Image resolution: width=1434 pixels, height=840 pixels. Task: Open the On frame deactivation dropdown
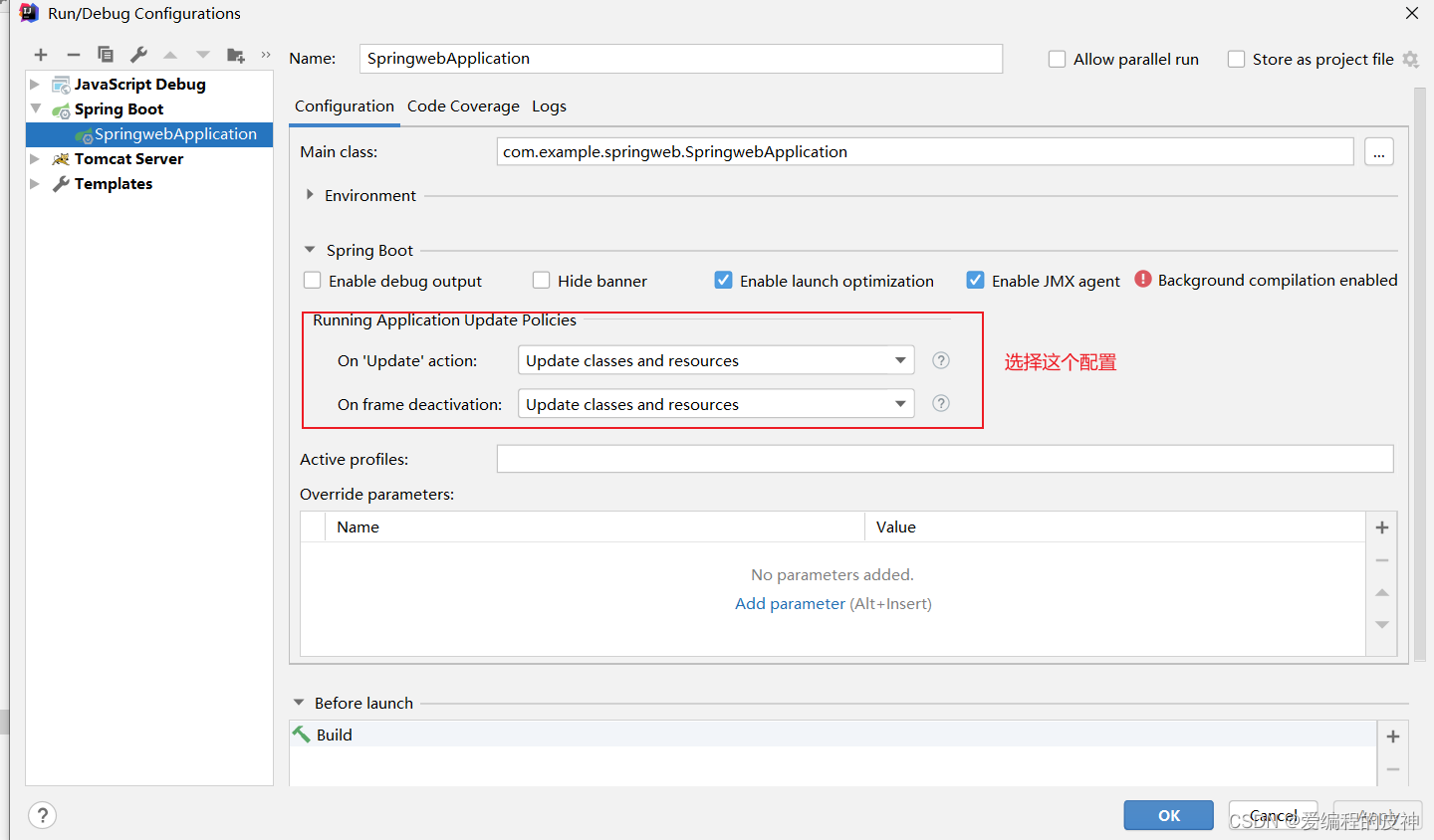coord(899,403)
